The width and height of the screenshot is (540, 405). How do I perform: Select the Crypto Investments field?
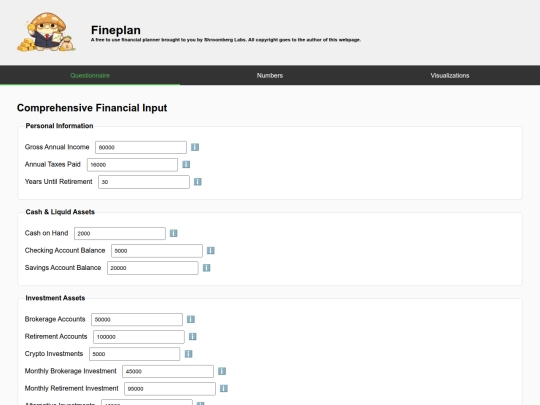click(134, 354)
